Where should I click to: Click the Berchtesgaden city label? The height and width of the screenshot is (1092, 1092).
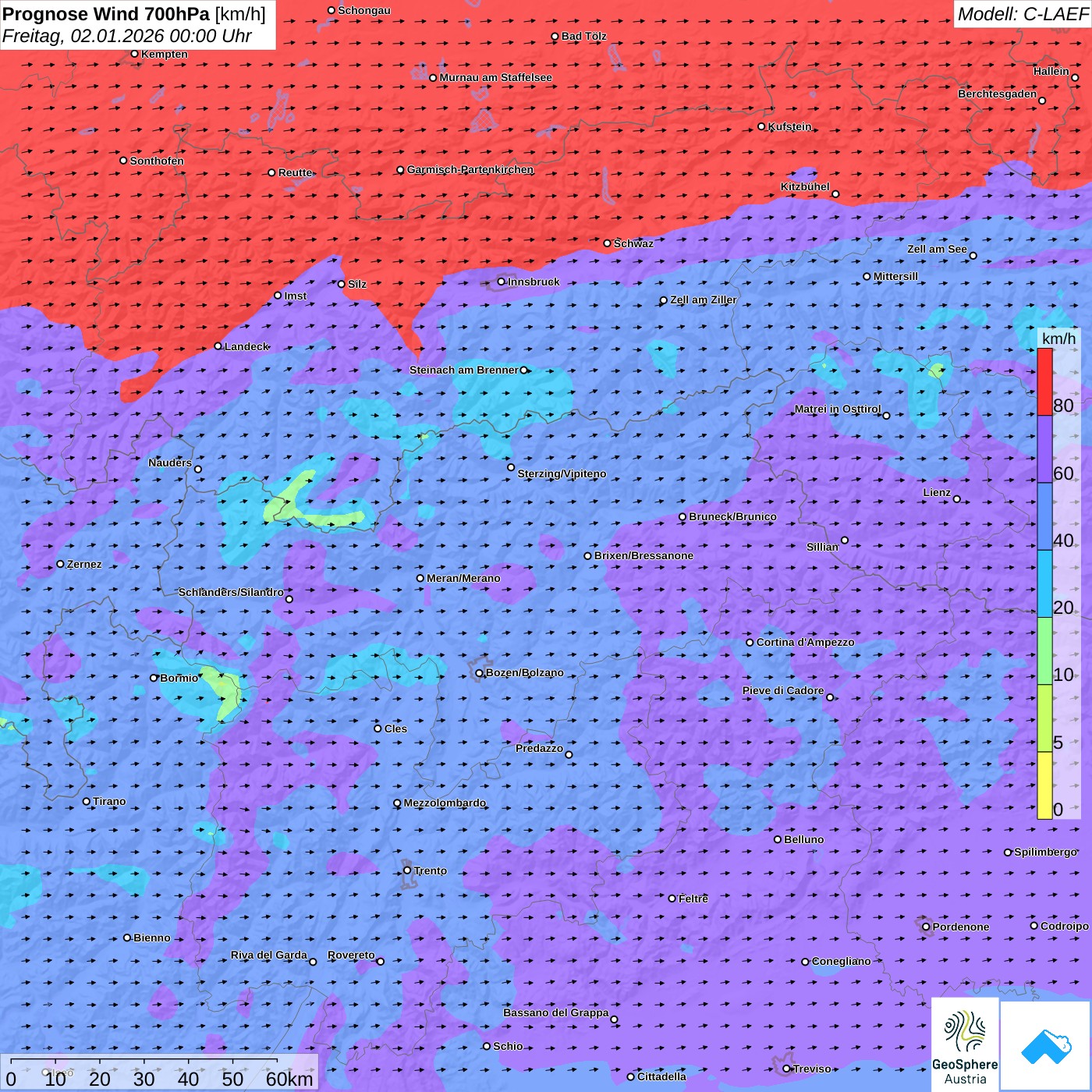tap(997, 94)
